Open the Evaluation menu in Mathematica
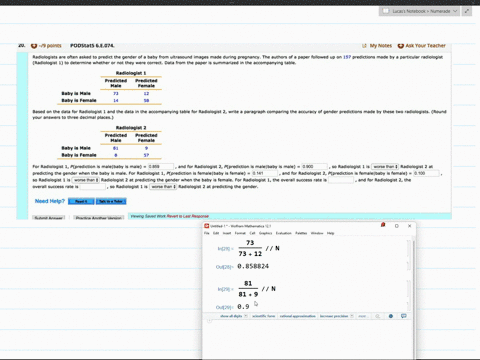Image resolution: width=480 pixels, height=360 pixels. point(284,233)
